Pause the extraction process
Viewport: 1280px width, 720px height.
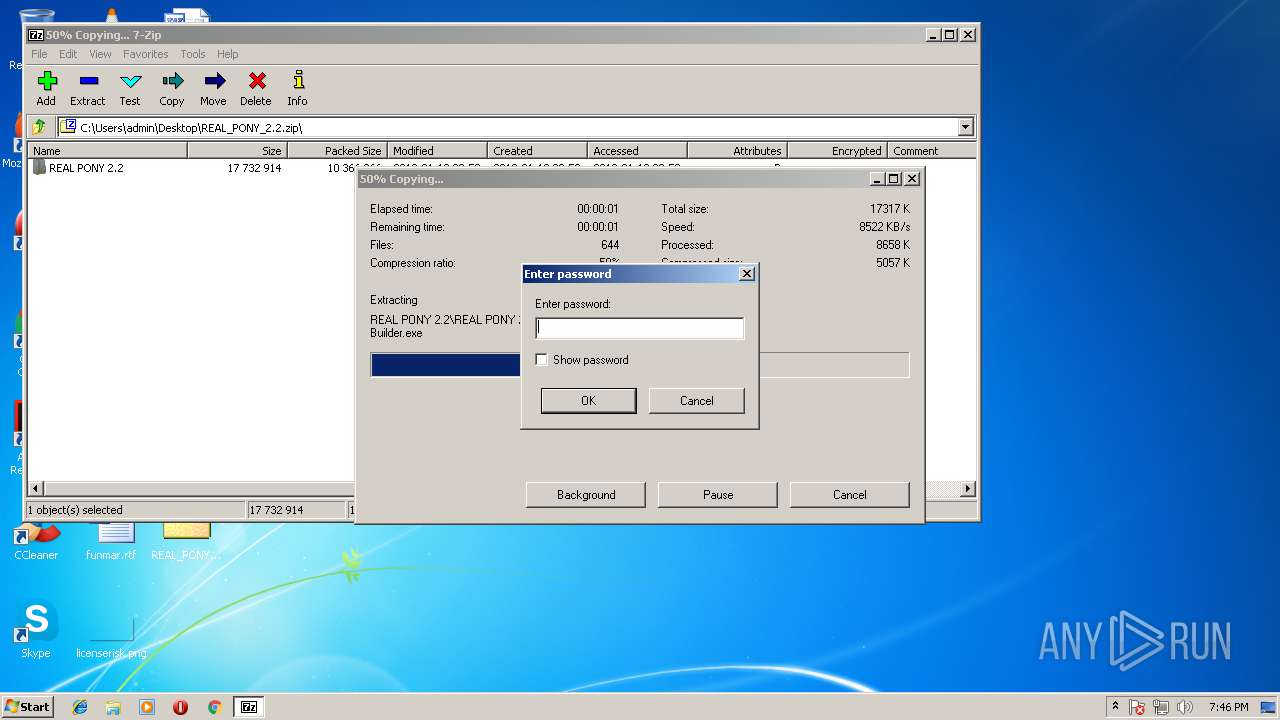(718, 495)
